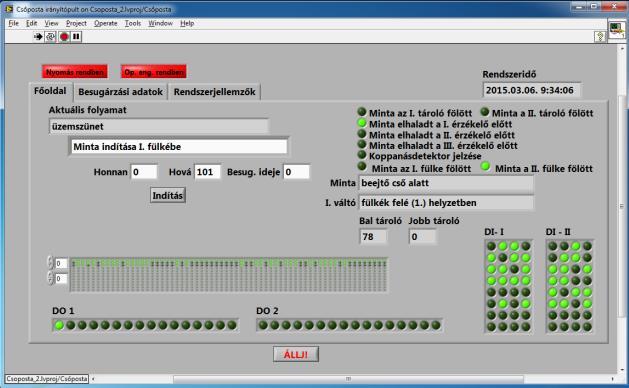Click LED for Minta elhaladt a III. érzékelő előtt

click(x=362, y=144)
